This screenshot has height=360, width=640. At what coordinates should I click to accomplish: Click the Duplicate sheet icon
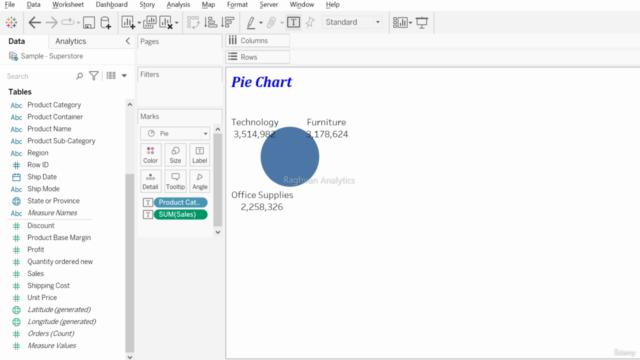point(150,22)
